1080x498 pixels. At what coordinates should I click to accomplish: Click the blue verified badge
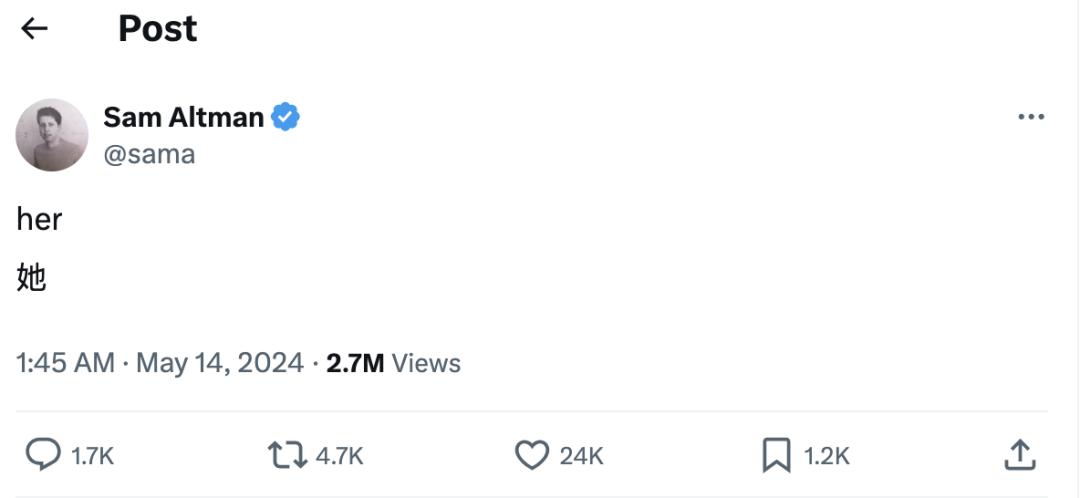[286, 117]
